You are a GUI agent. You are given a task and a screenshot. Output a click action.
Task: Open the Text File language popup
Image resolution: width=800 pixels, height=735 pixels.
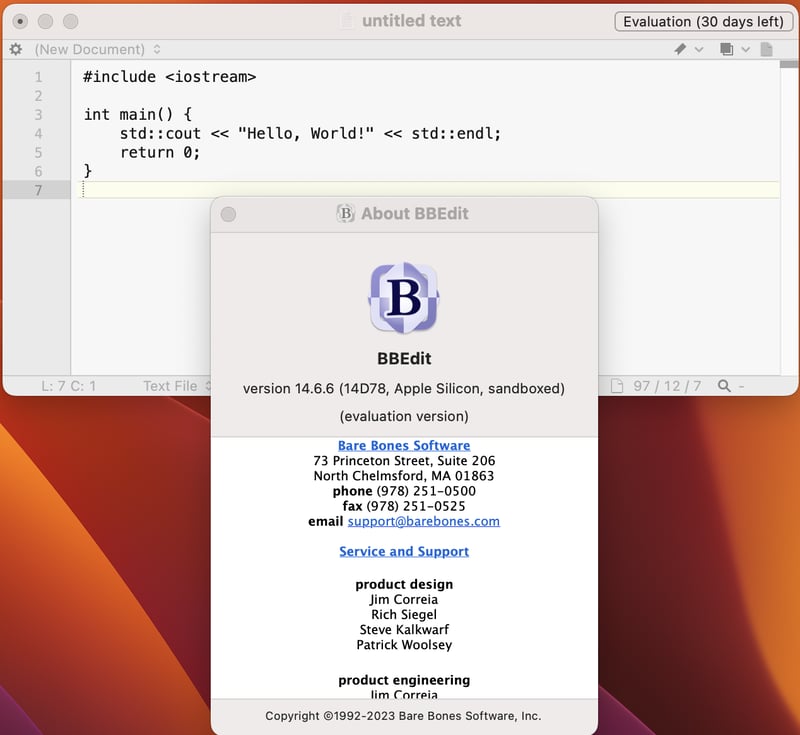click(x=176, y=386)
